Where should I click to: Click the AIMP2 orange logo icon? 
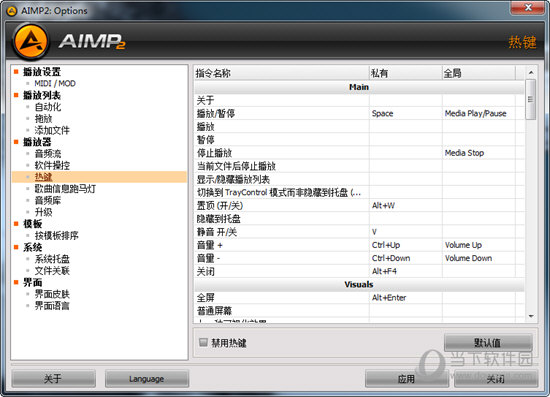coord(31,42)
